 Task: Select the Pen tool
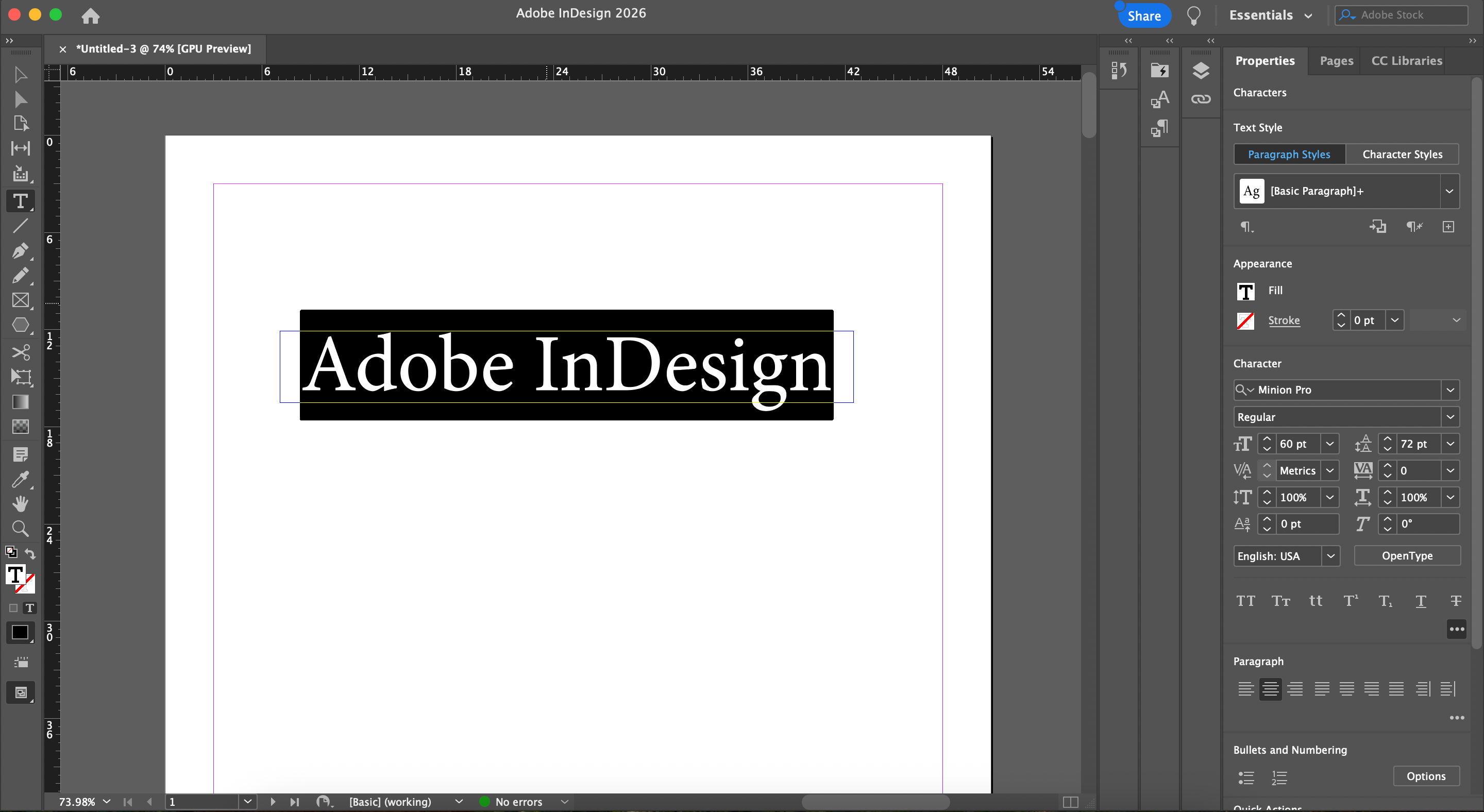pos(20,250)
